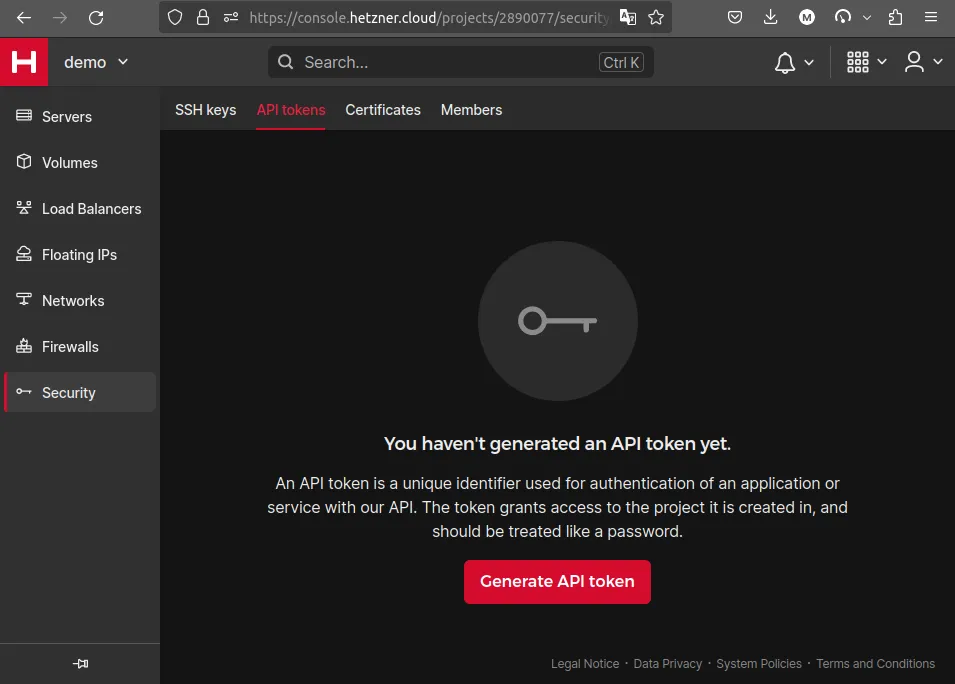Click the browser reload button

[96, 17]
